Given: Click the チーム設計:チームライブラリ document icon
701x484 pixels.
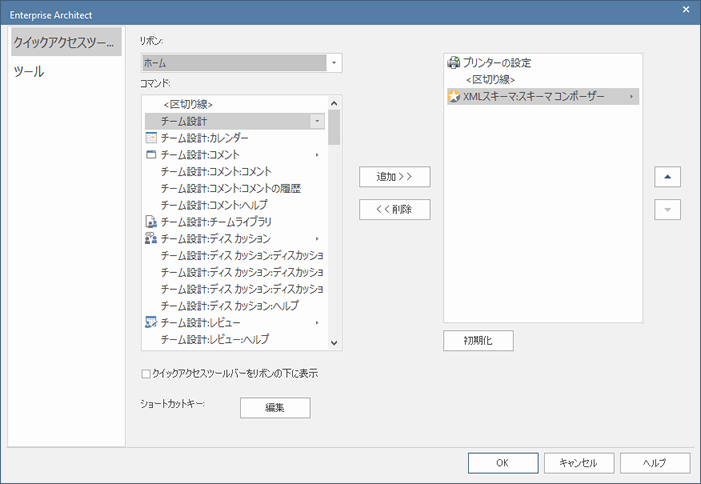Looking at the screenshot, I should 151,222.
